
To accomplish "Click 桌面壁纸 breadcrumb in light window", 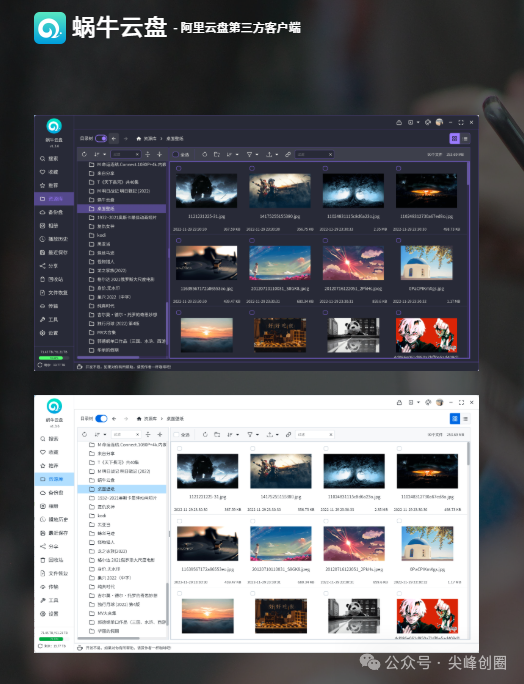I will point(175,419).
